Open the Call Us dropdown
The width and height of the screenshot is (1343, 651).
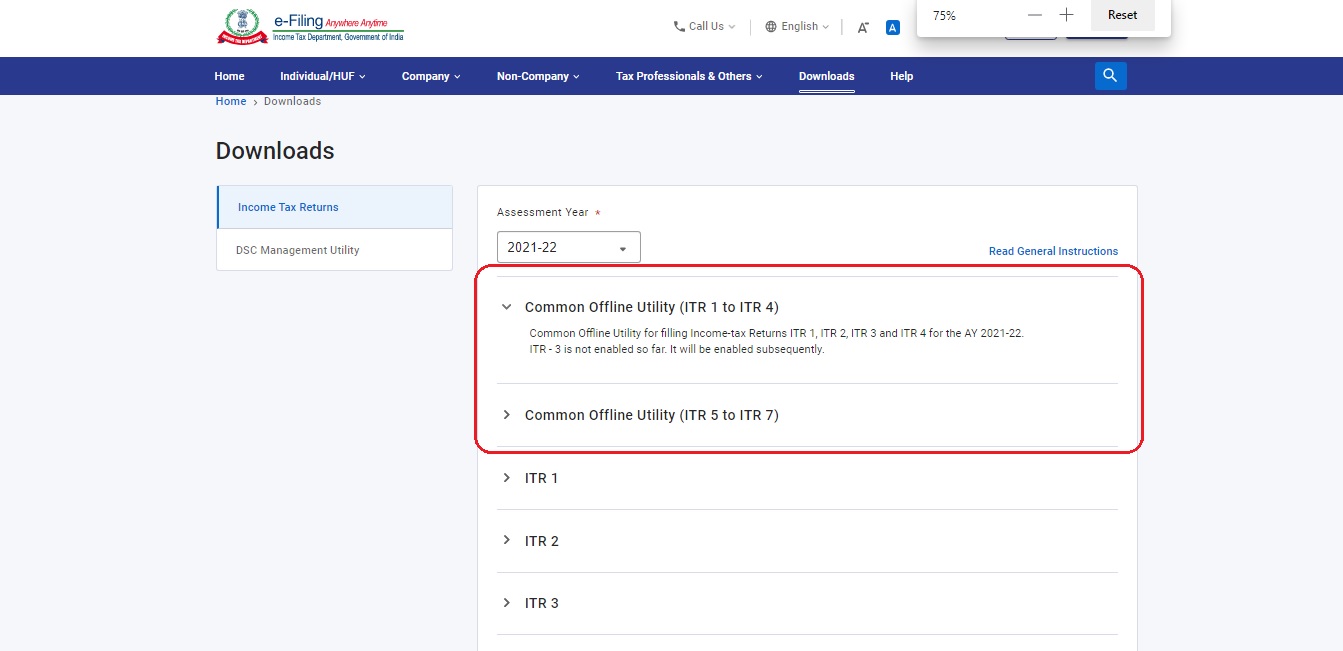[x=705, y=27]
